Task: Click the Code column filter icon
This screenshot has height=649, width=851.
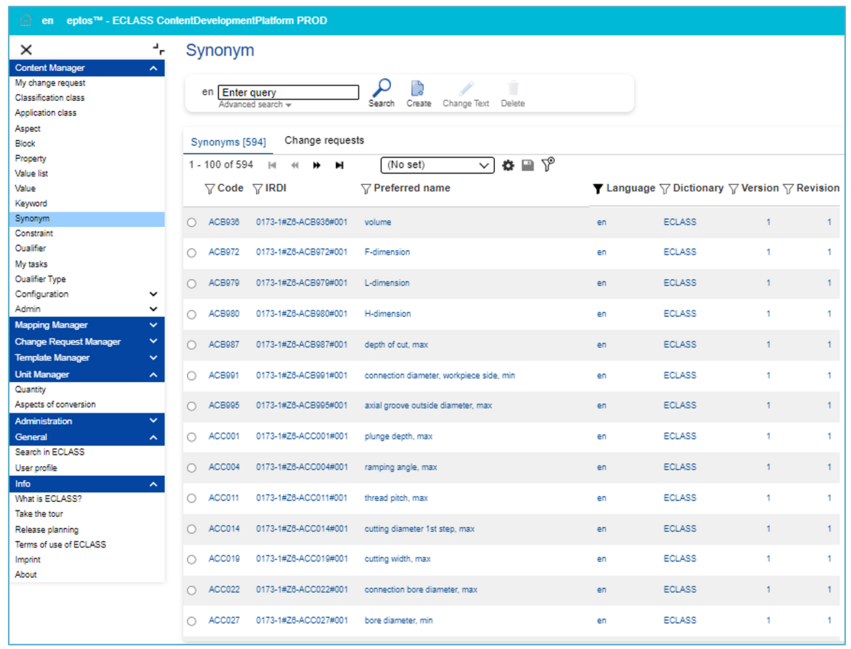Action: tap(209, 189)
